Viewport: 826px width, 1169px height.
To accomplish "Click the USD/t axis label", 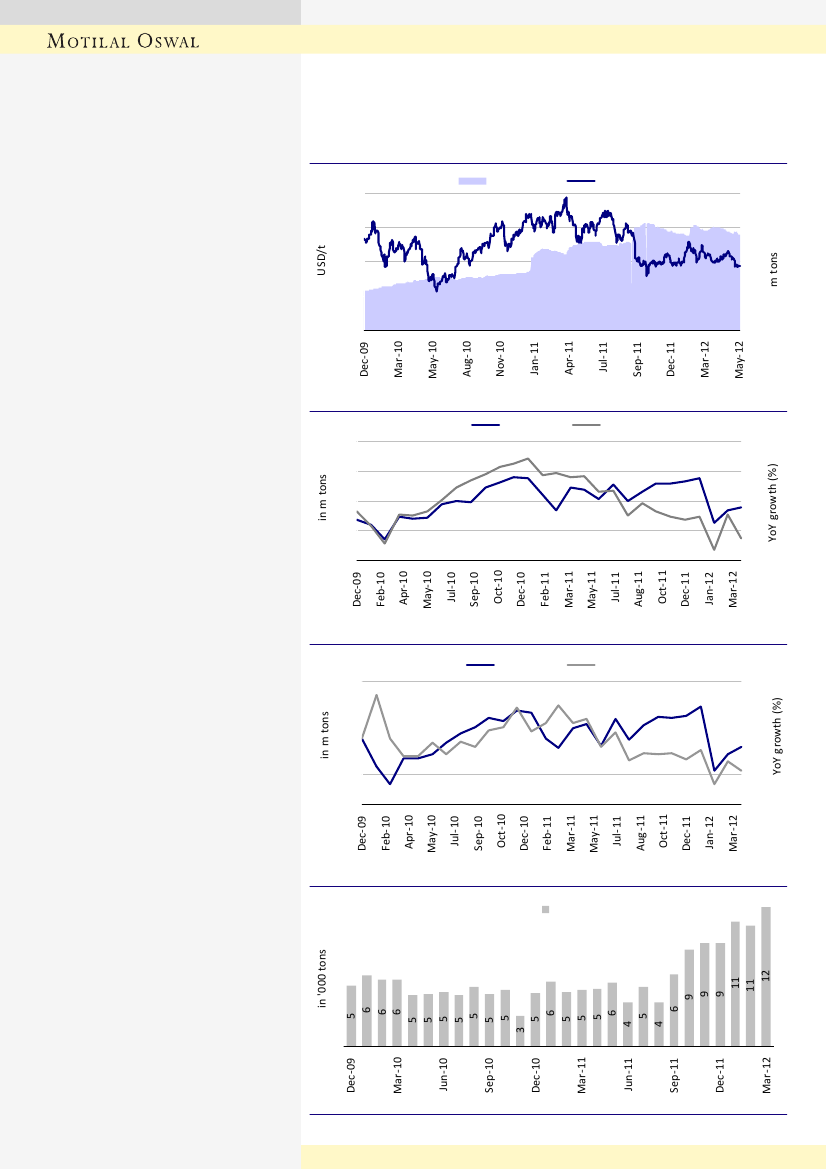I will tap(322, 260).
